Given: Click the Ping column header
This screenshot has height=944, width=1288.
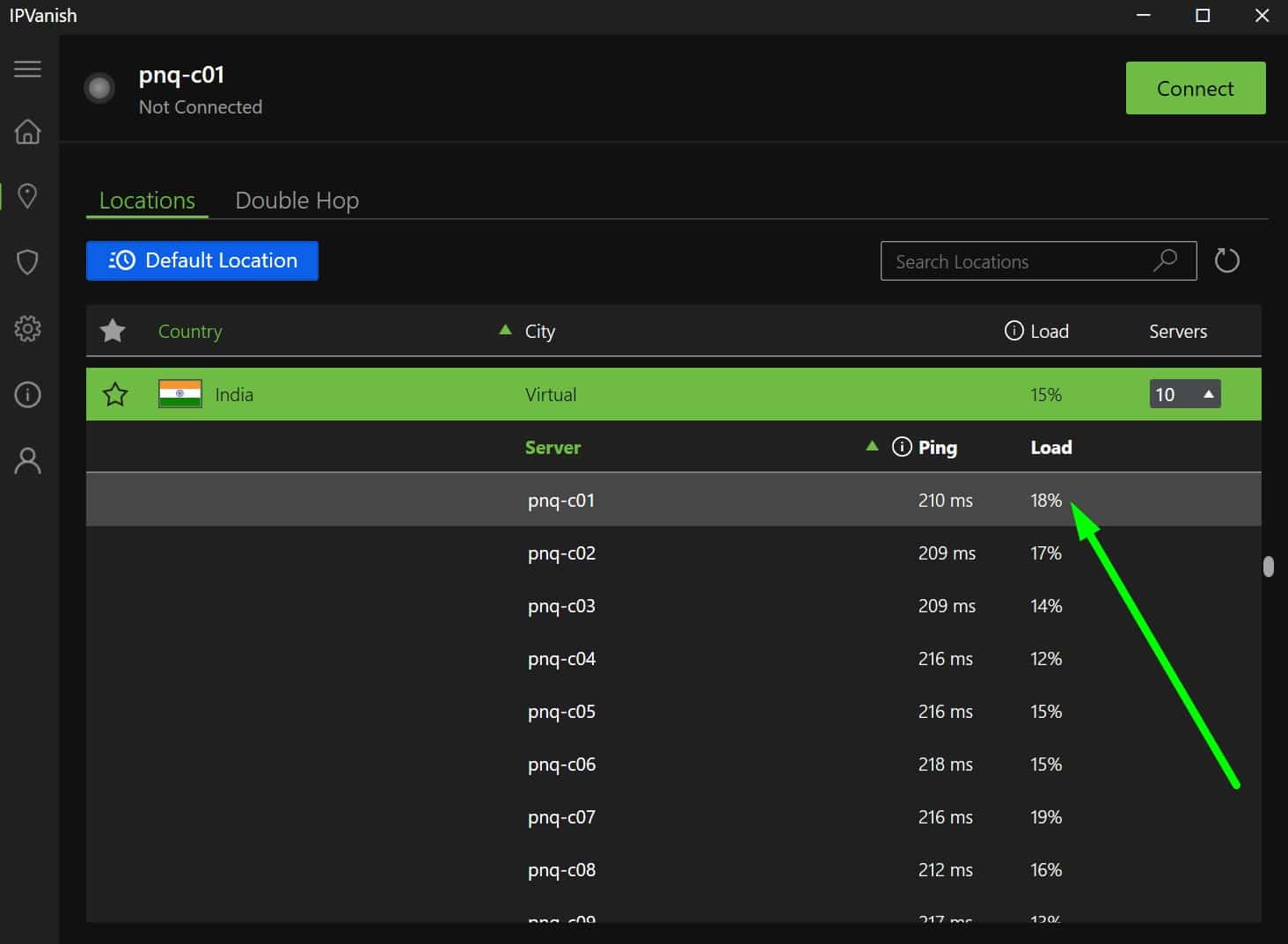Looking at the screenshot, I should coord(938,447).
